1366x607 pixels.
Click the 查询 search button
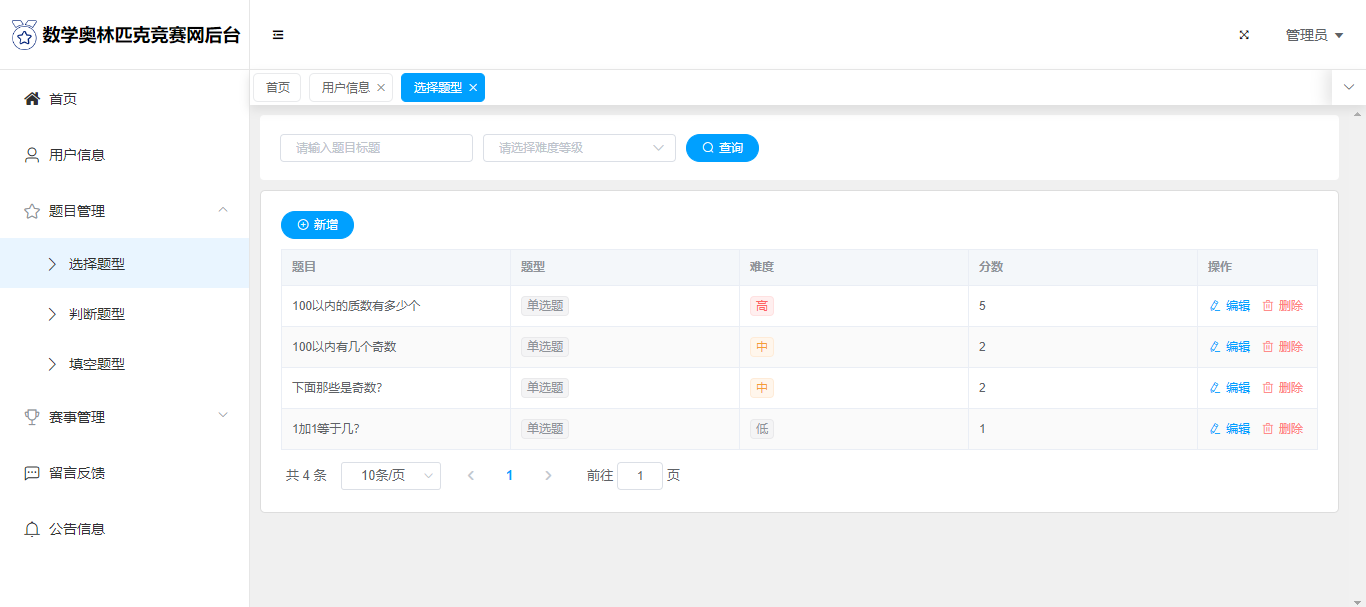click(x=722, y=148)
